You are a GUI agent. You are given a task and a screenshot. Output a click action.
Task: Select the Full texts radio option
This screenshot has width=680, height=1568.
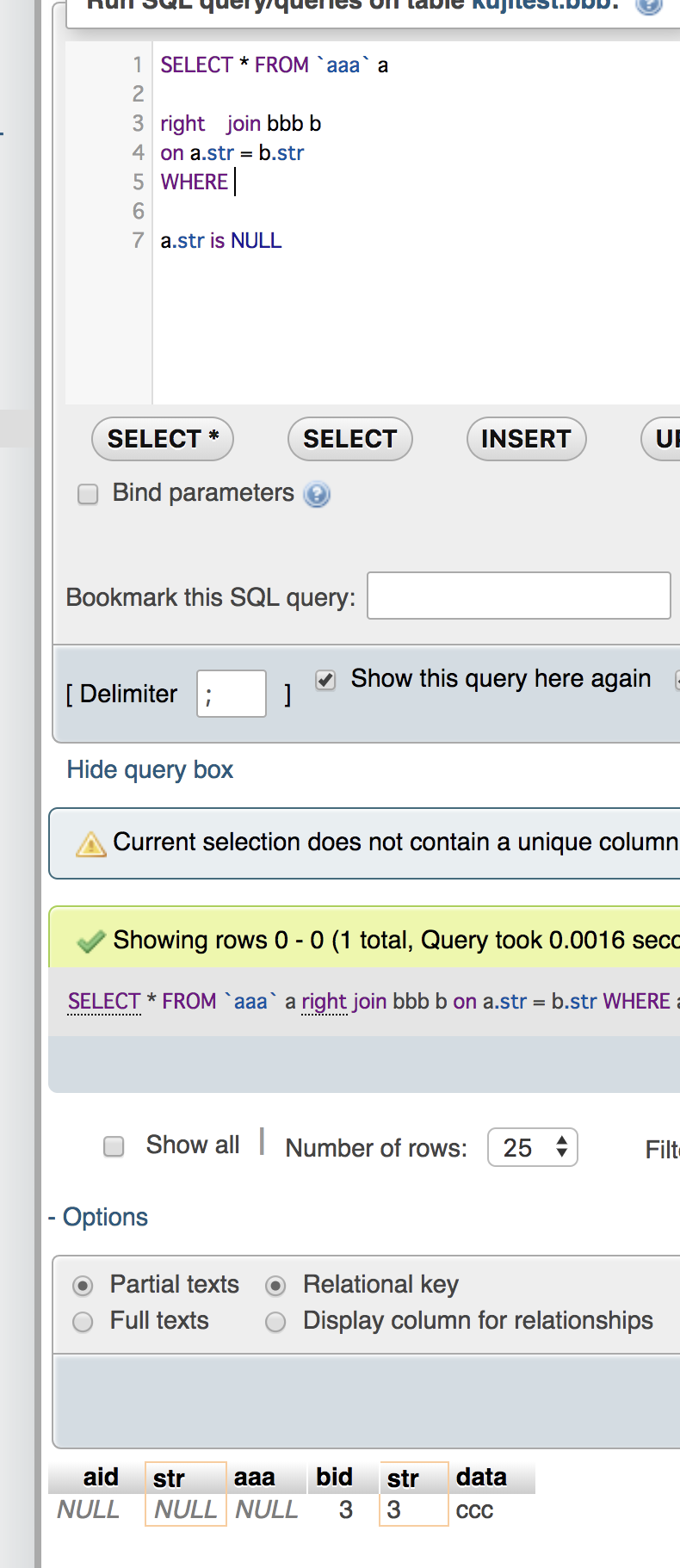point(83,1322)
